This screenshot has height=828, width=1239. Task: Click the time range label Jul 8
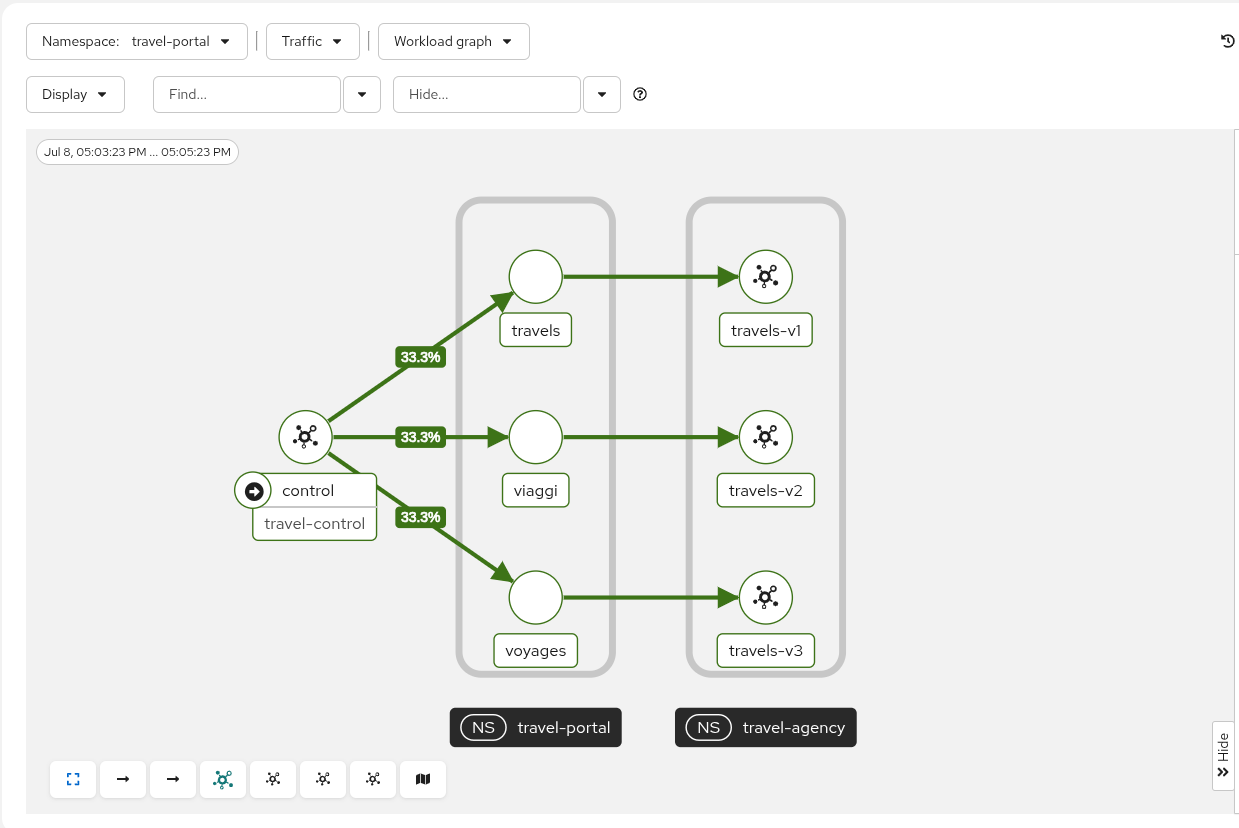point(137,152)
